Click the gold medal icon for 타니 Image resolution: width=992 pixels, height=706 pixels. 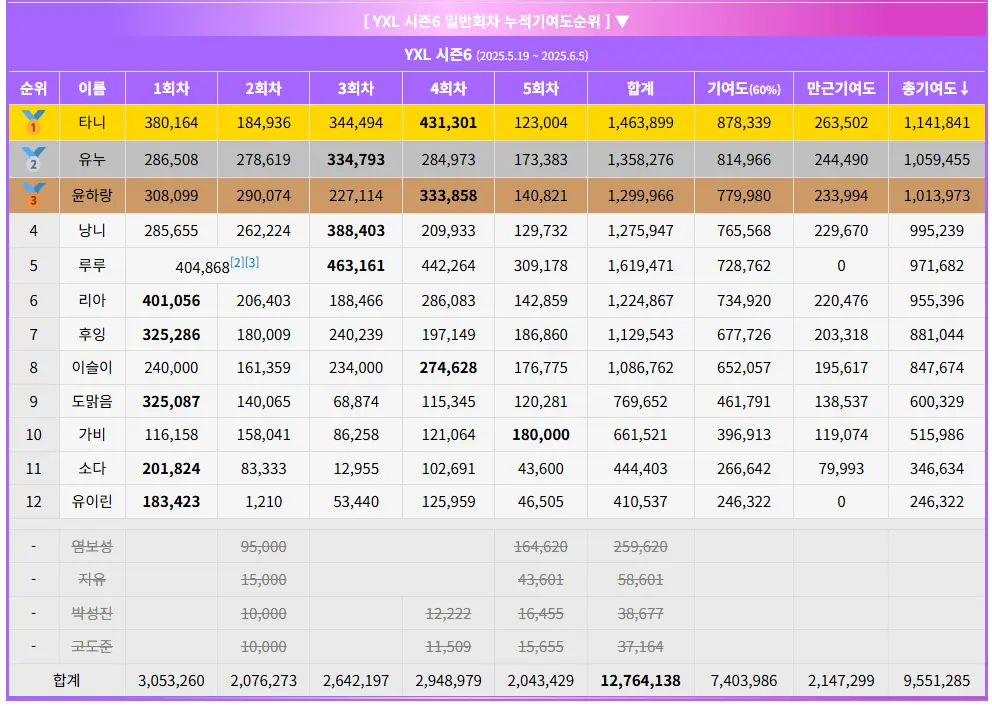tap(33, 122)
